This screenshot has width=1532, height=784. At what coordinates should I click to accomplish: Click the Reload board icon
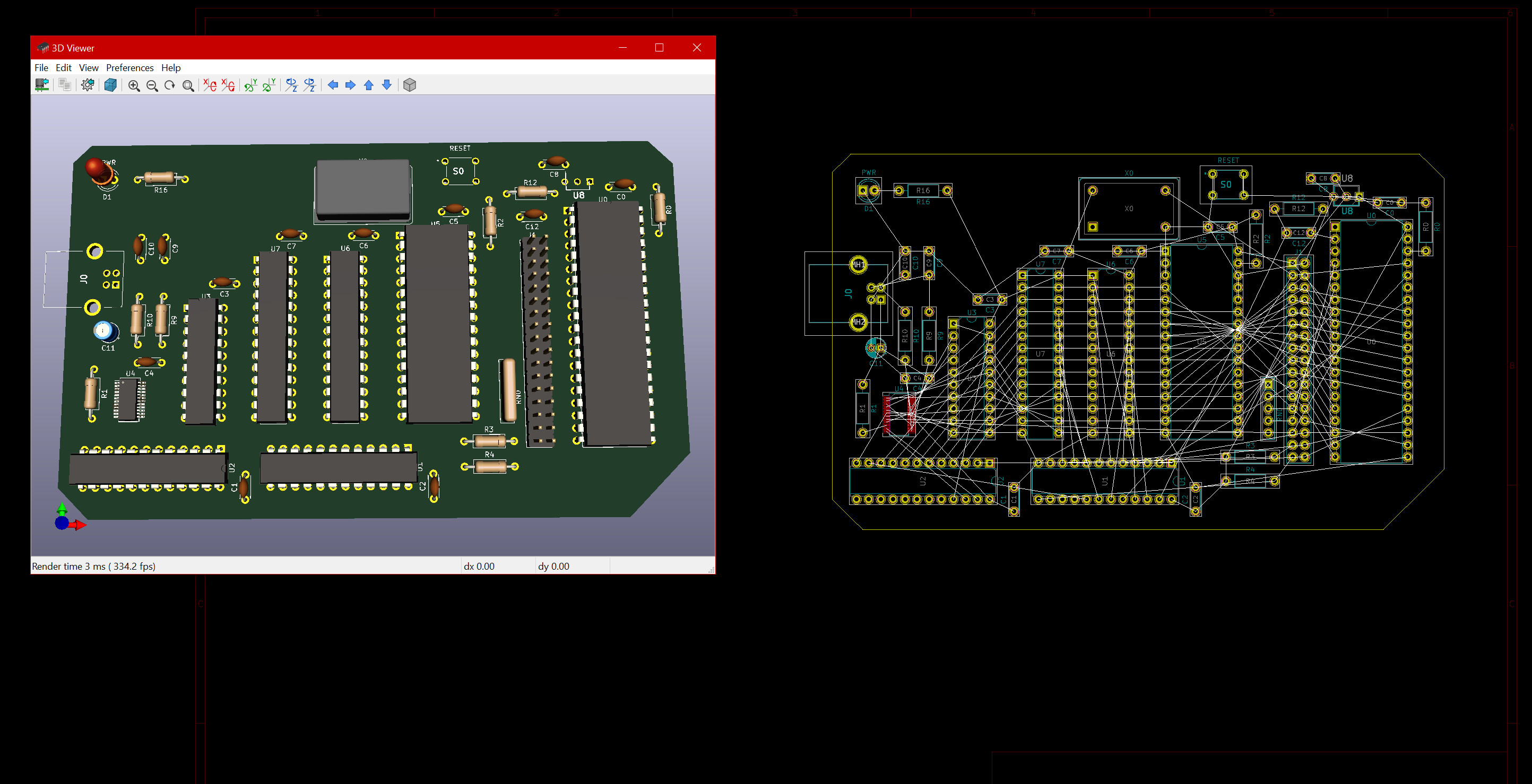point(41,85)
